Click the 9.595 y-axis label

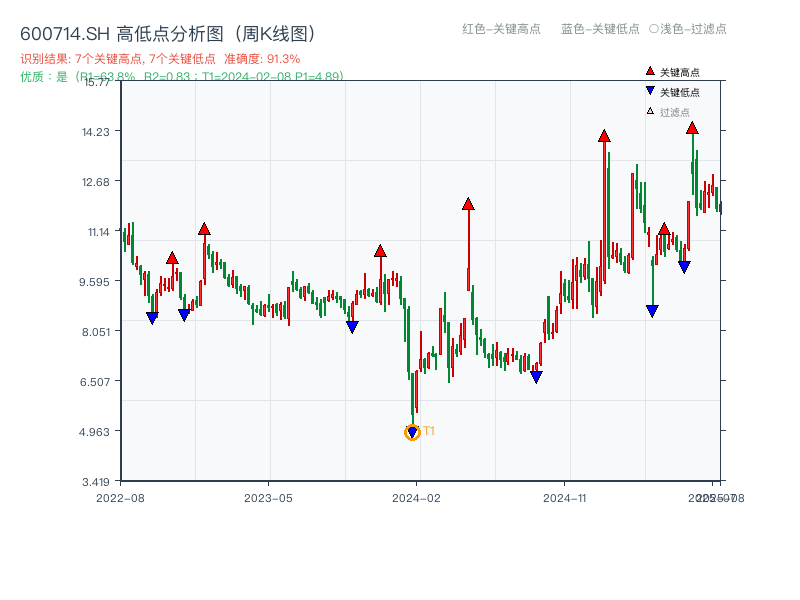(94, 282)
